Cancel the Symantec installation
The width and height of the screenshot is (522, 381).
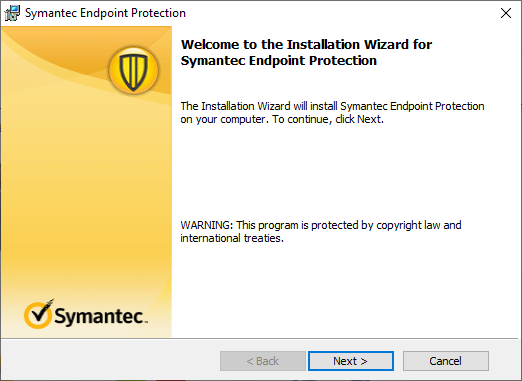click(446, 361)
